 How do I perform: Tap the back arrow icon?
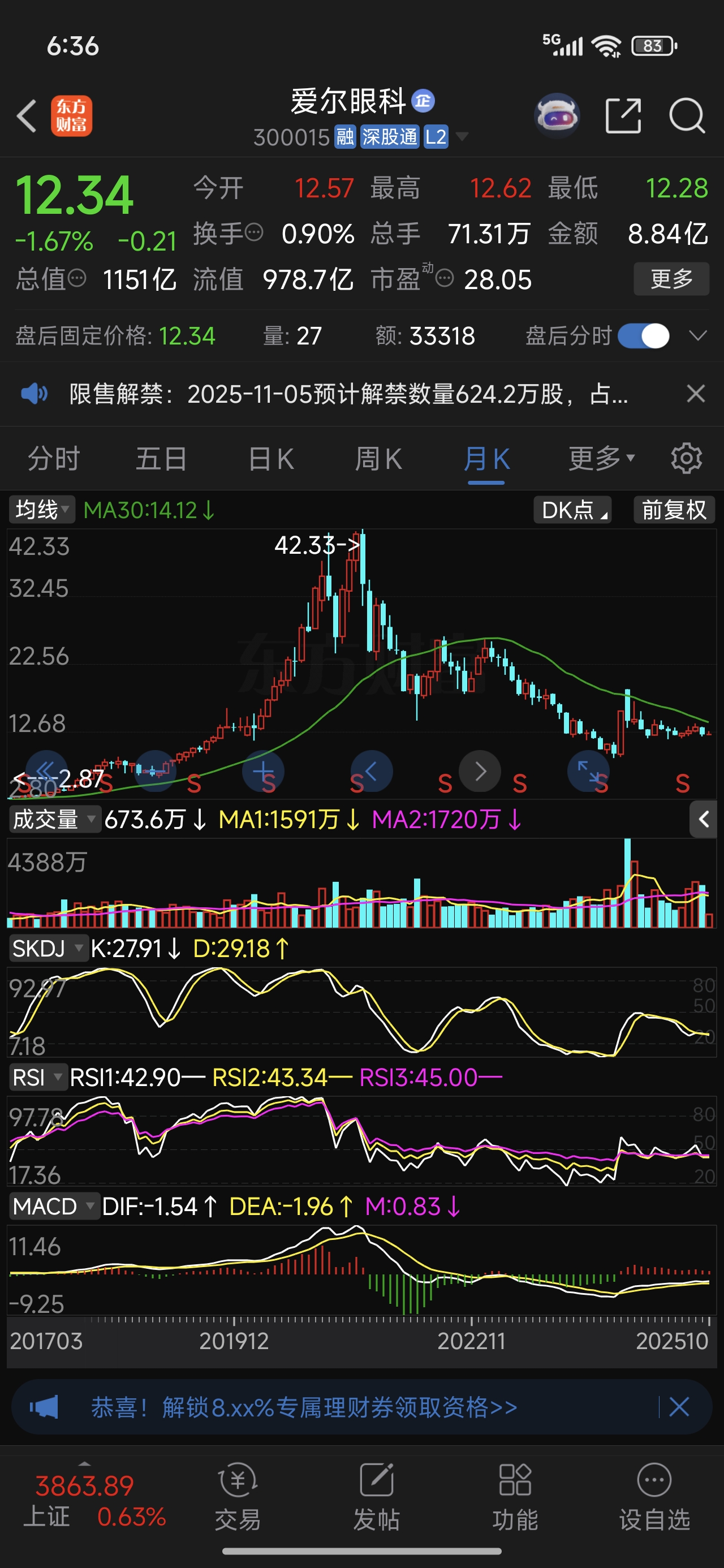pyautogui.click(x=27, y=115)
